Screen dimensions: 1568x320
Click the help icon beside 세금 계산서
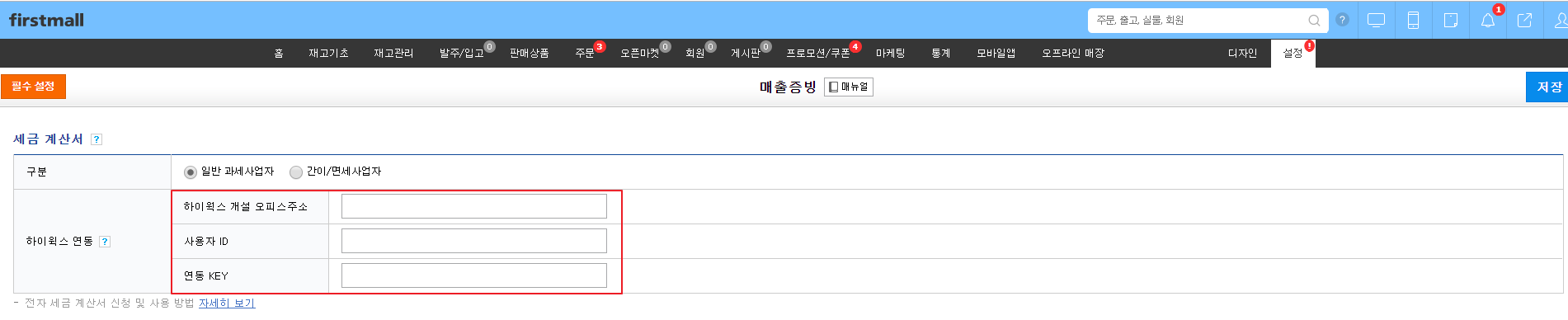coord(97,139)
